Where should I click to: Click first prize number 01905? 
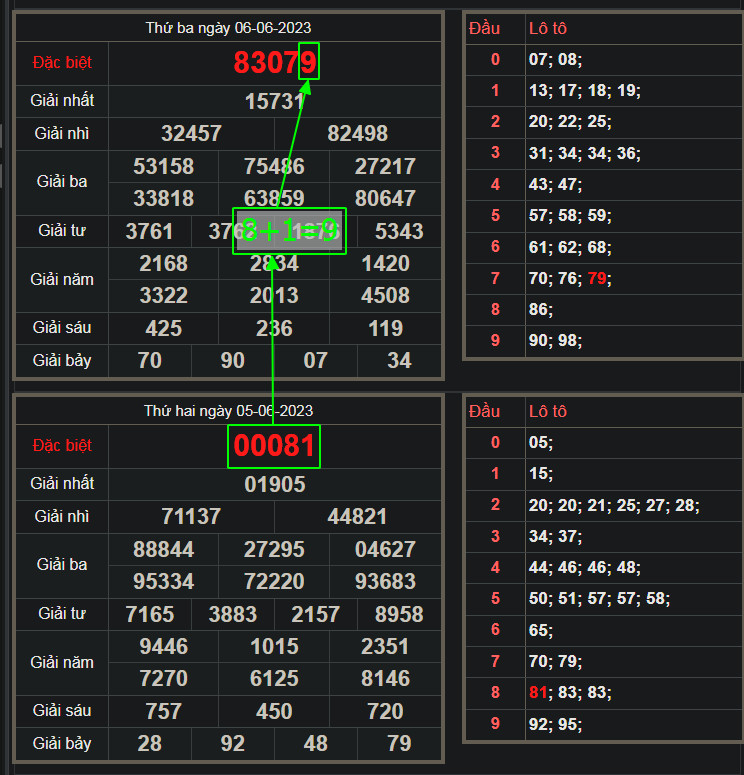(x=274, y=484)
